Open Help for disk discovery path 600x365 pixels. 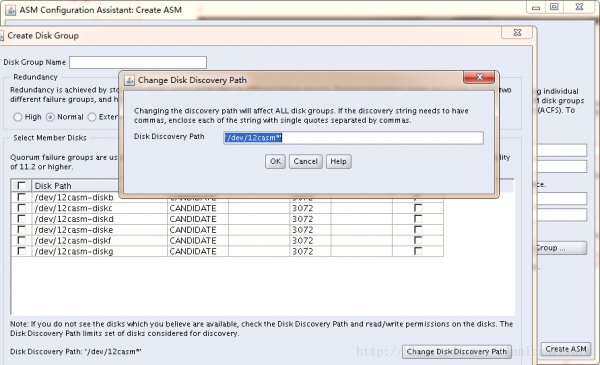(338, 161)
